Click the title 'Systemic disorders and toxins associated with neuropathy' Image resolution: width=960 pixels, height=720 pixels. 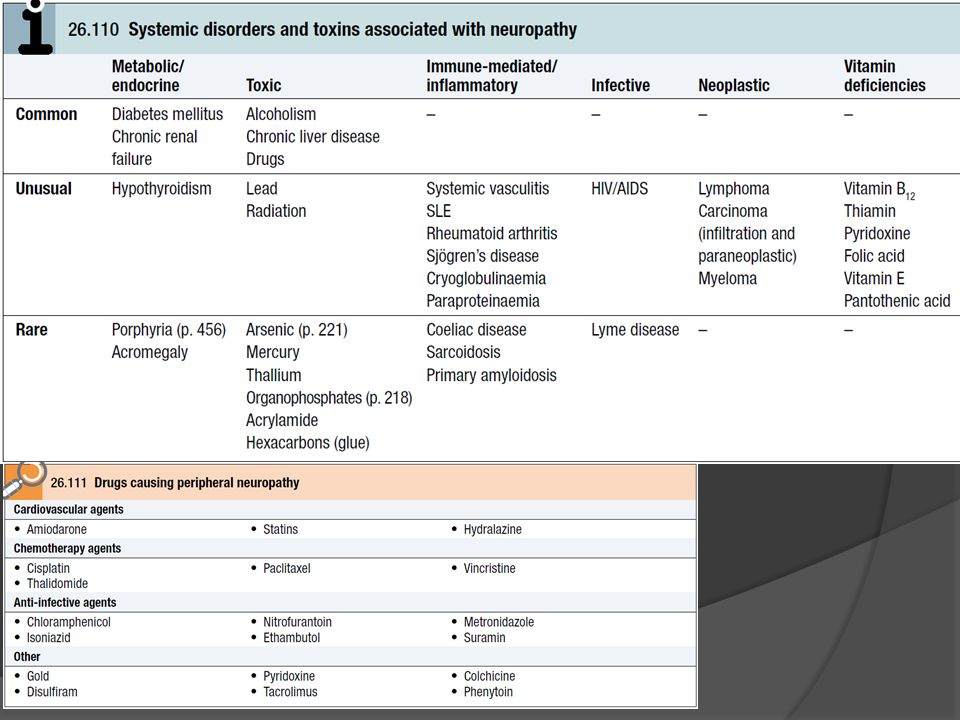pyautogui.click(x=352, y=29)
